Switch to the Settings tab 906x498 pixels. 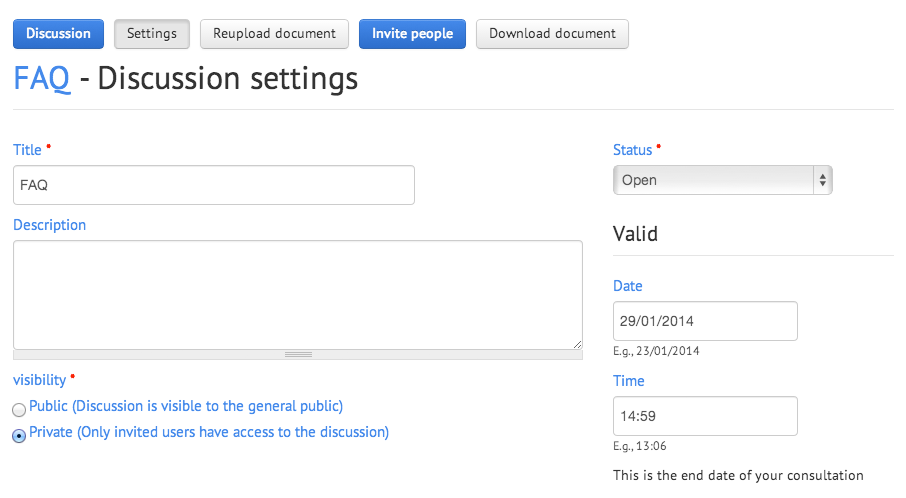point(152,34)
